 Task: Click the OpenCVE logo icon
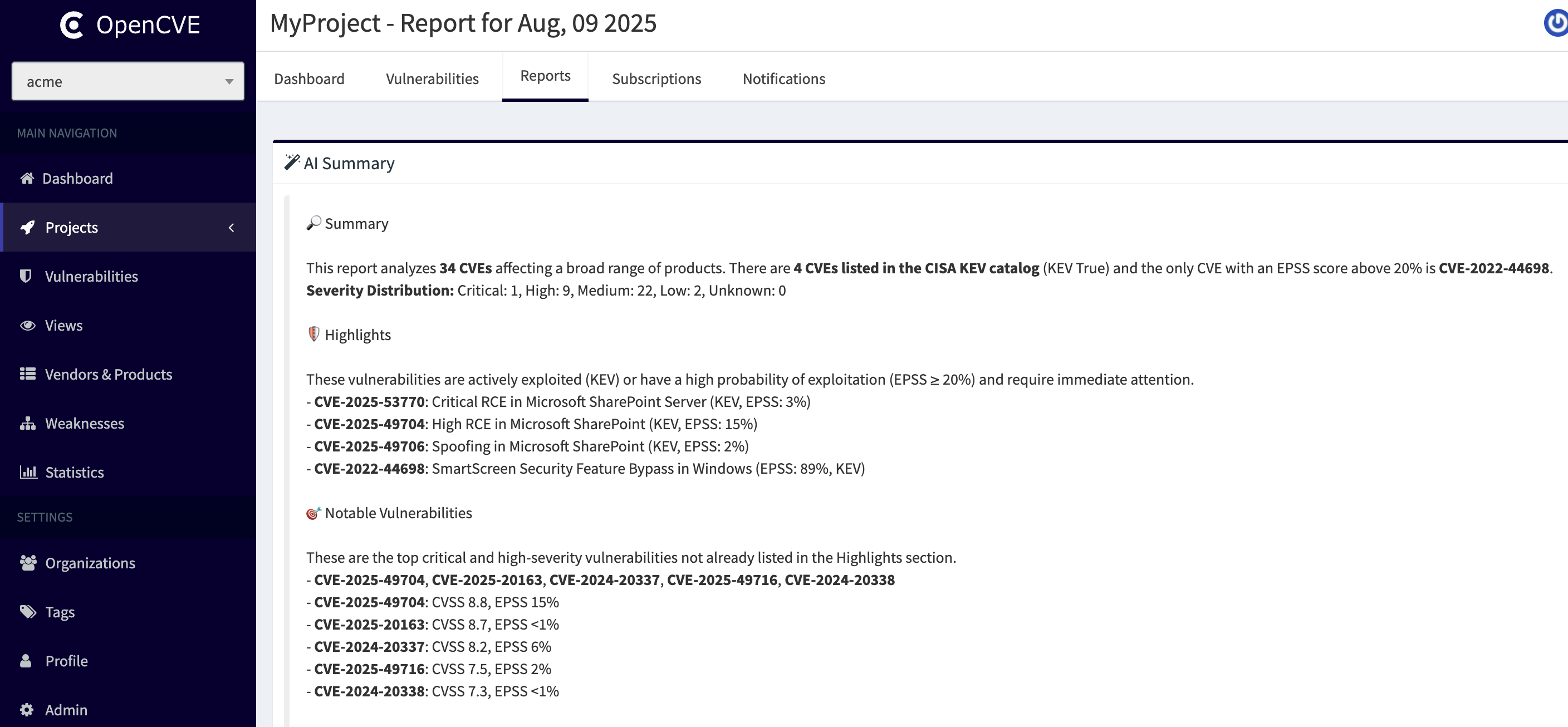(x=72, y=25)
